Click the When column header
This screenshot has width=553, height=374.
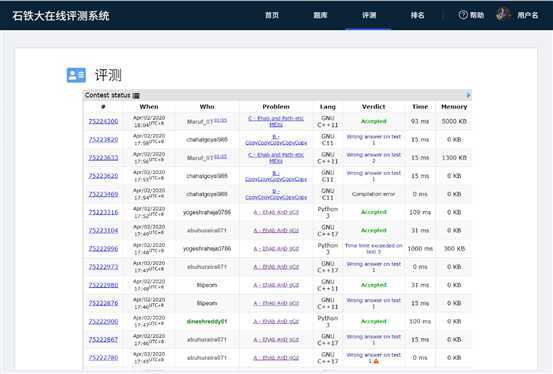(149, 107)
